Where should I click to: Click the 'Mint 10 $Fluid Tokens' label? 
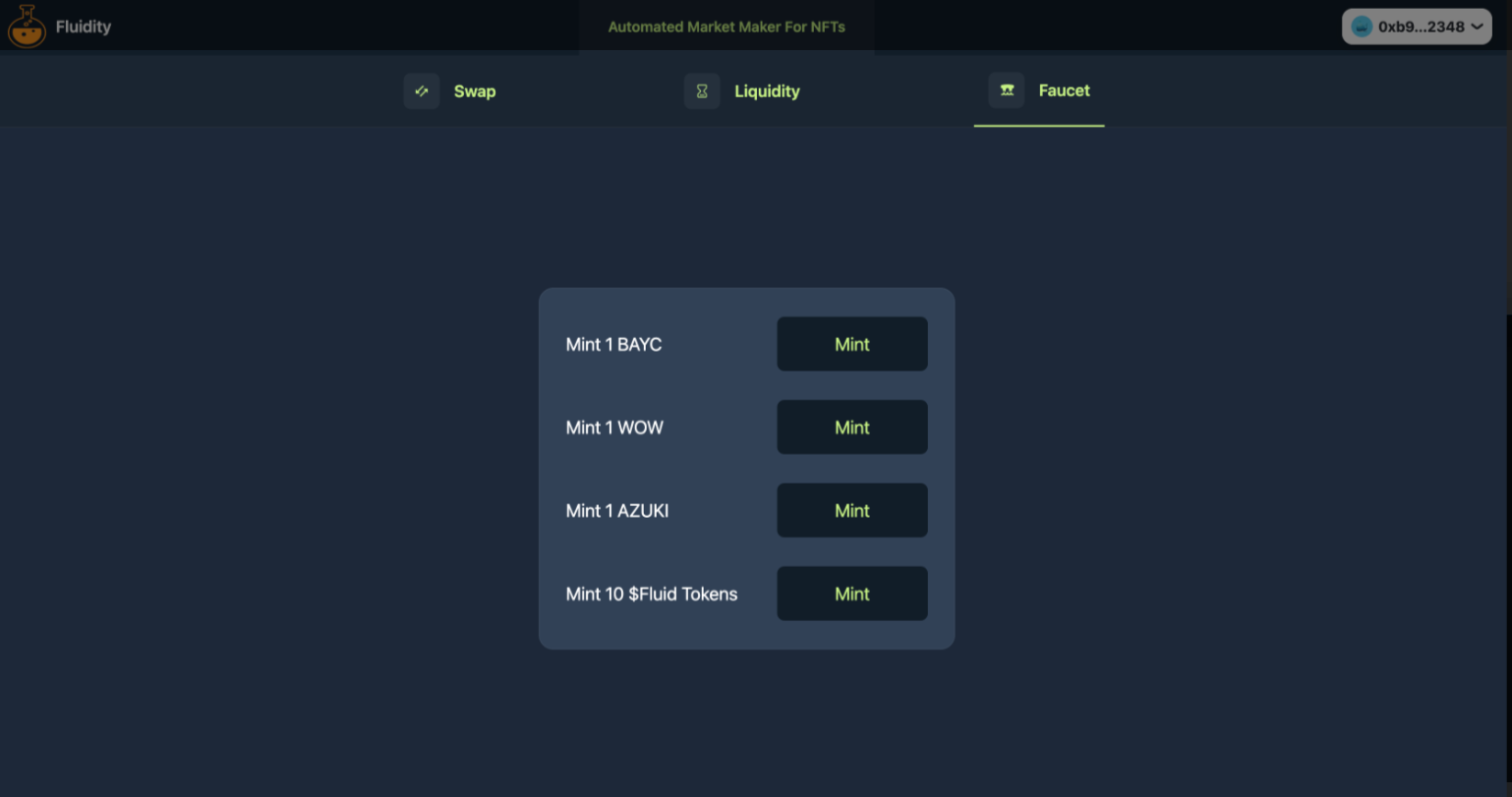[x=652, y=594]
